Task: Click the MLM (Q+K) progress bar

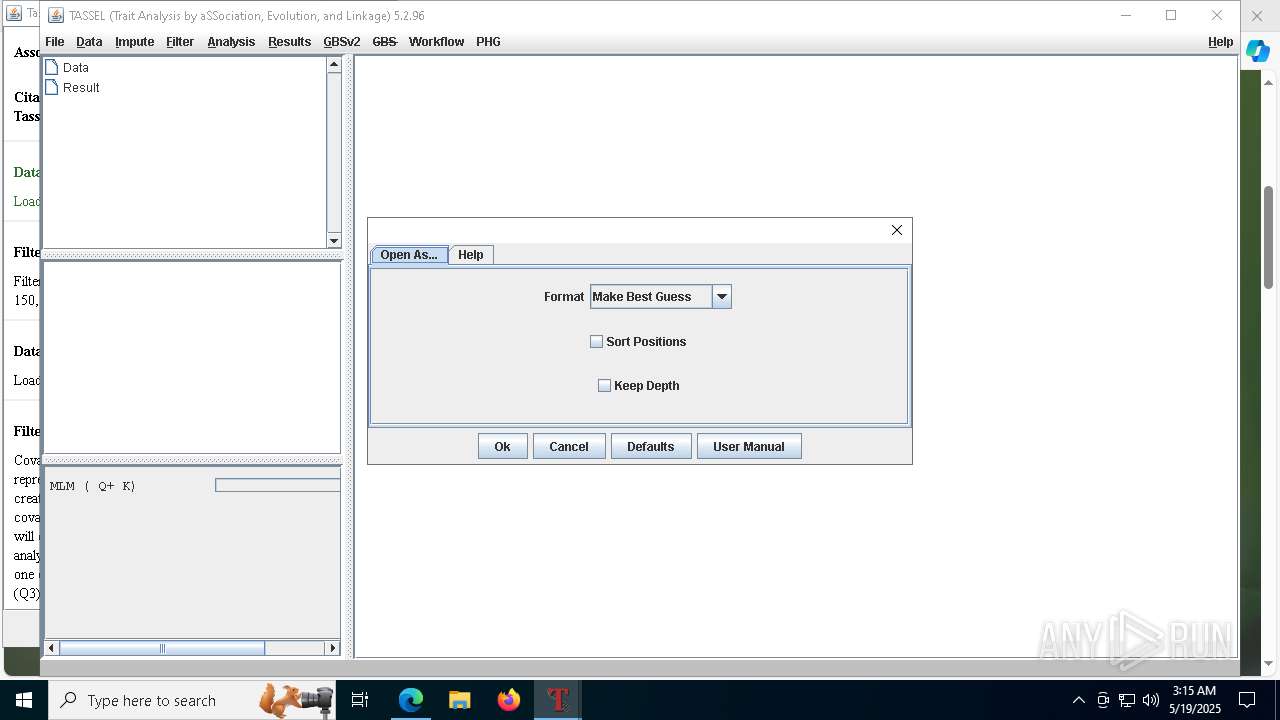Action: (x=278, y=485)
